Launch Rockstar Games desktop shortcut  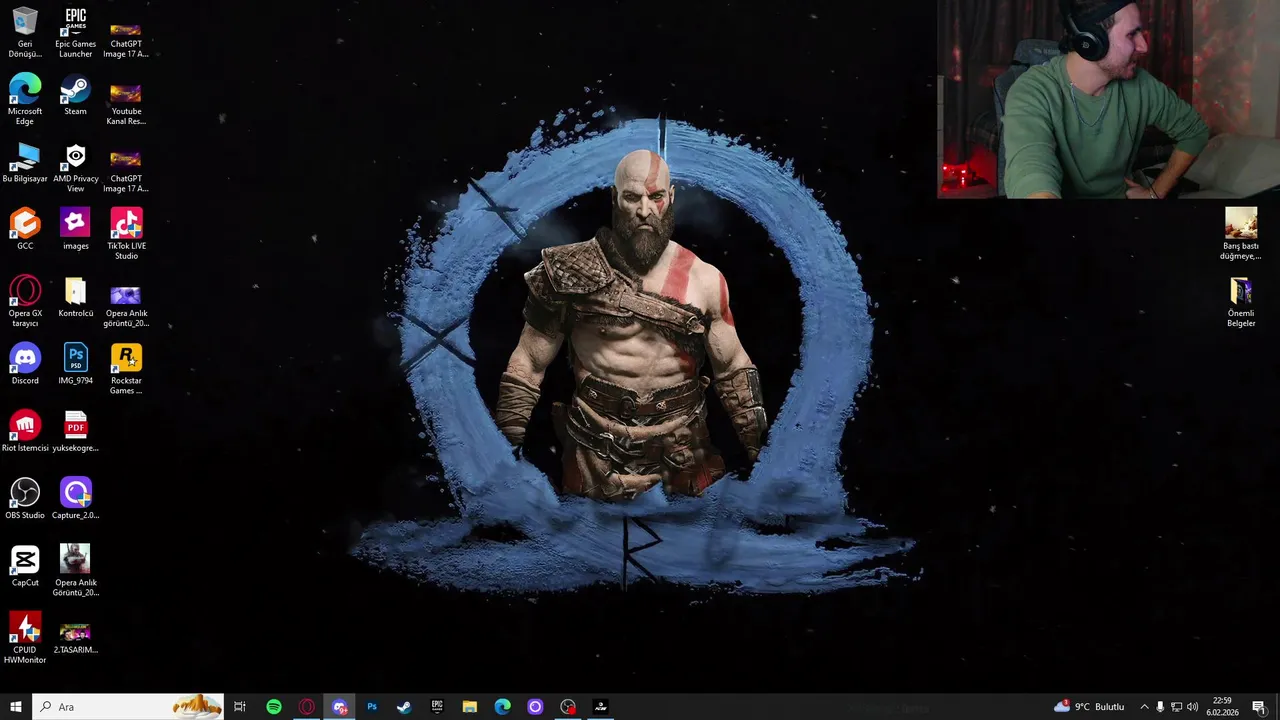pyautogui.click(x=126, y=369)
